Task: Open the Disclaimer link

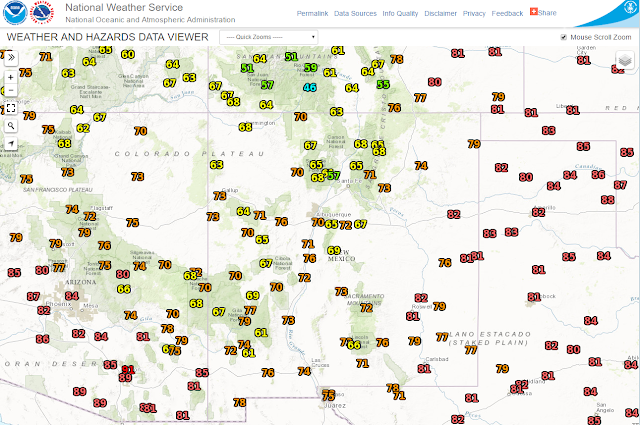Action: [440, 13]
